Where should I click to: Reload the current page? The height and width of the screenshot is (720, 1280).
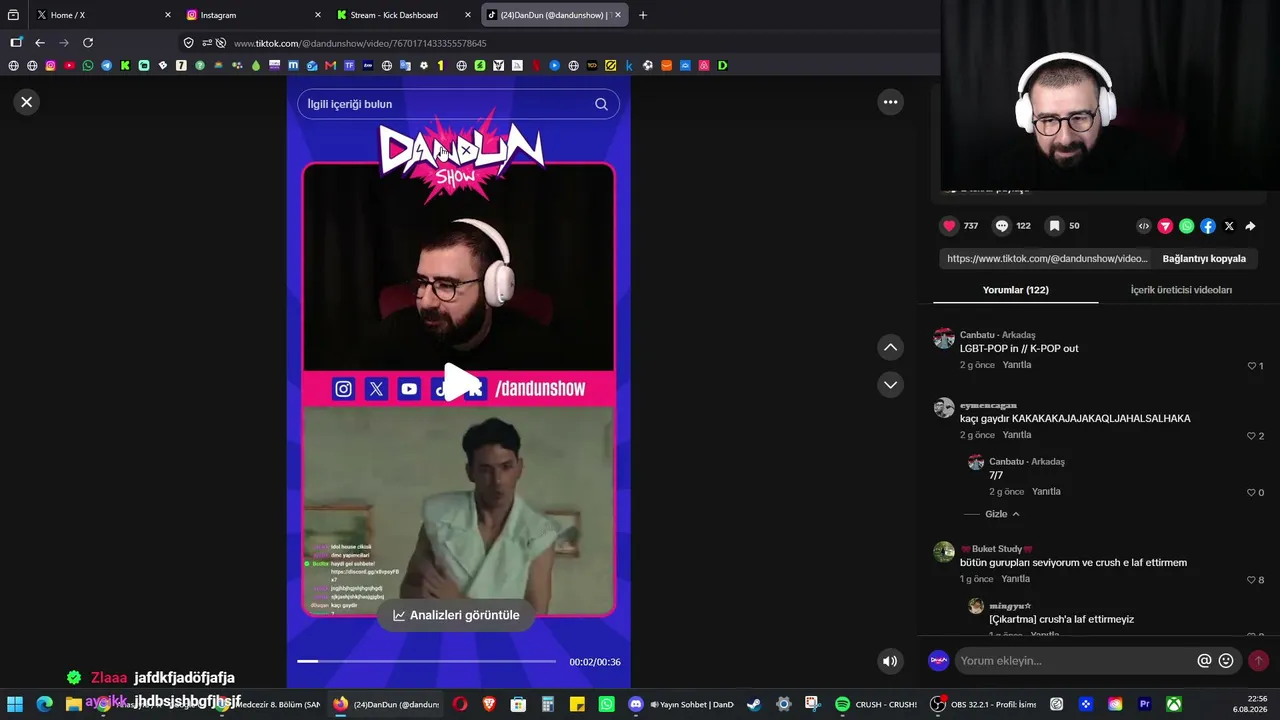coord(88,43)
